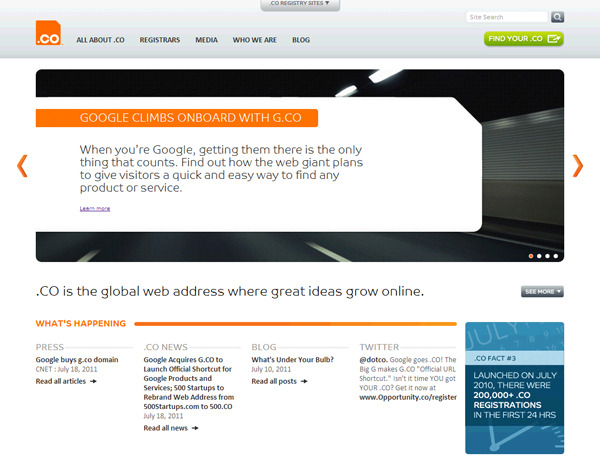Click the .CO Fact #3 banner
The width and height of the screenshot is (600, 469).
tap(515, 388)
